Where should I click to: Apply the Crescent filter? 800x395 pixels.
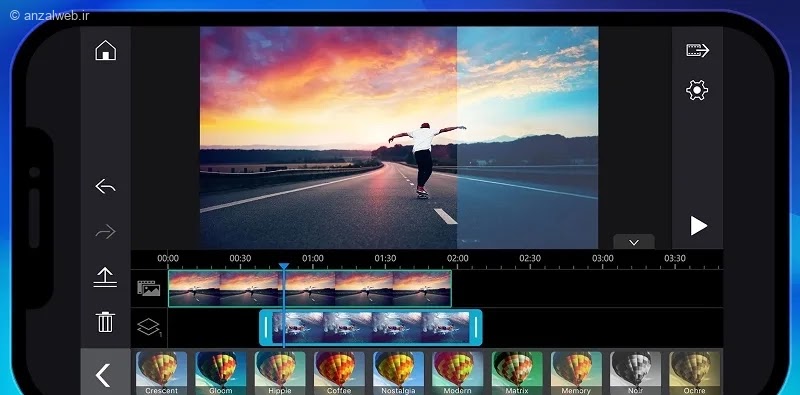pyautogui.click(x=161, y=373)
